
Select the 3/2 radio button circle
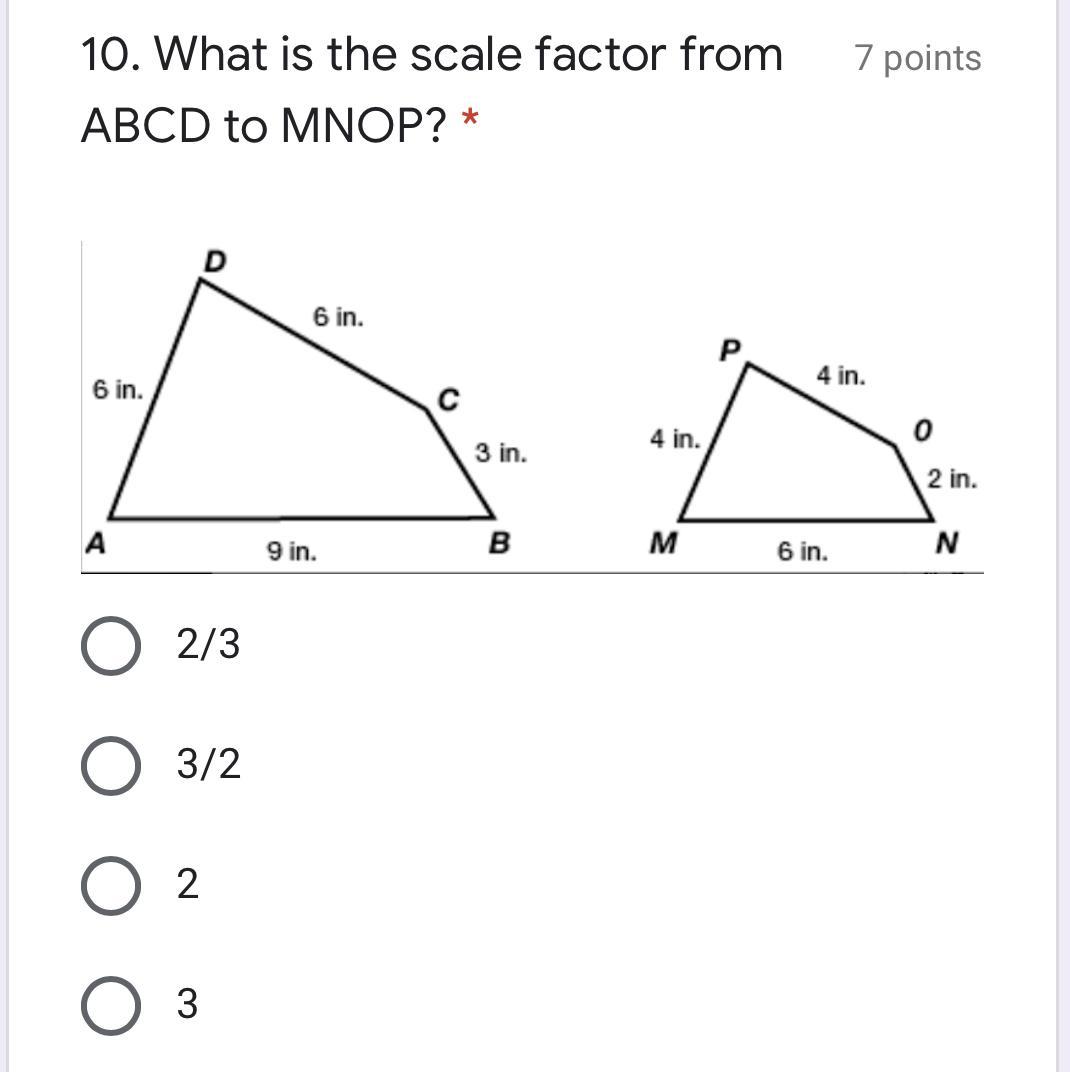(x=110, y=765)
